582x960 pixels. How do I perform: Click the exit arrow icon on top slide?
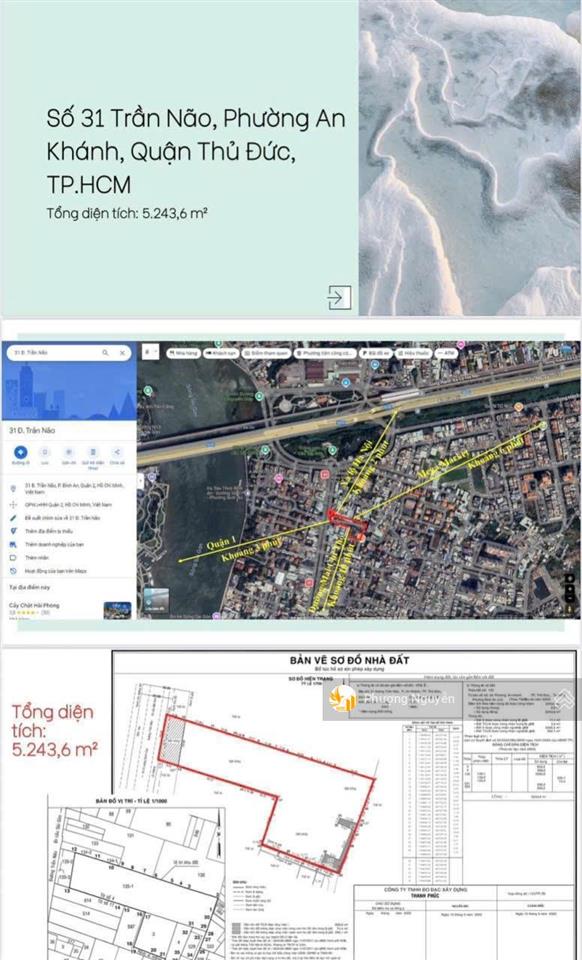click(x=339, y=297)
